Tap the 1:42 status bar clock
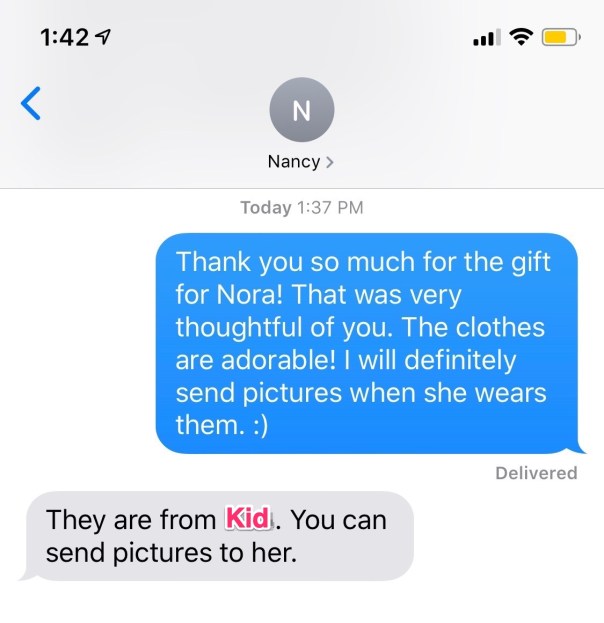 64,38
